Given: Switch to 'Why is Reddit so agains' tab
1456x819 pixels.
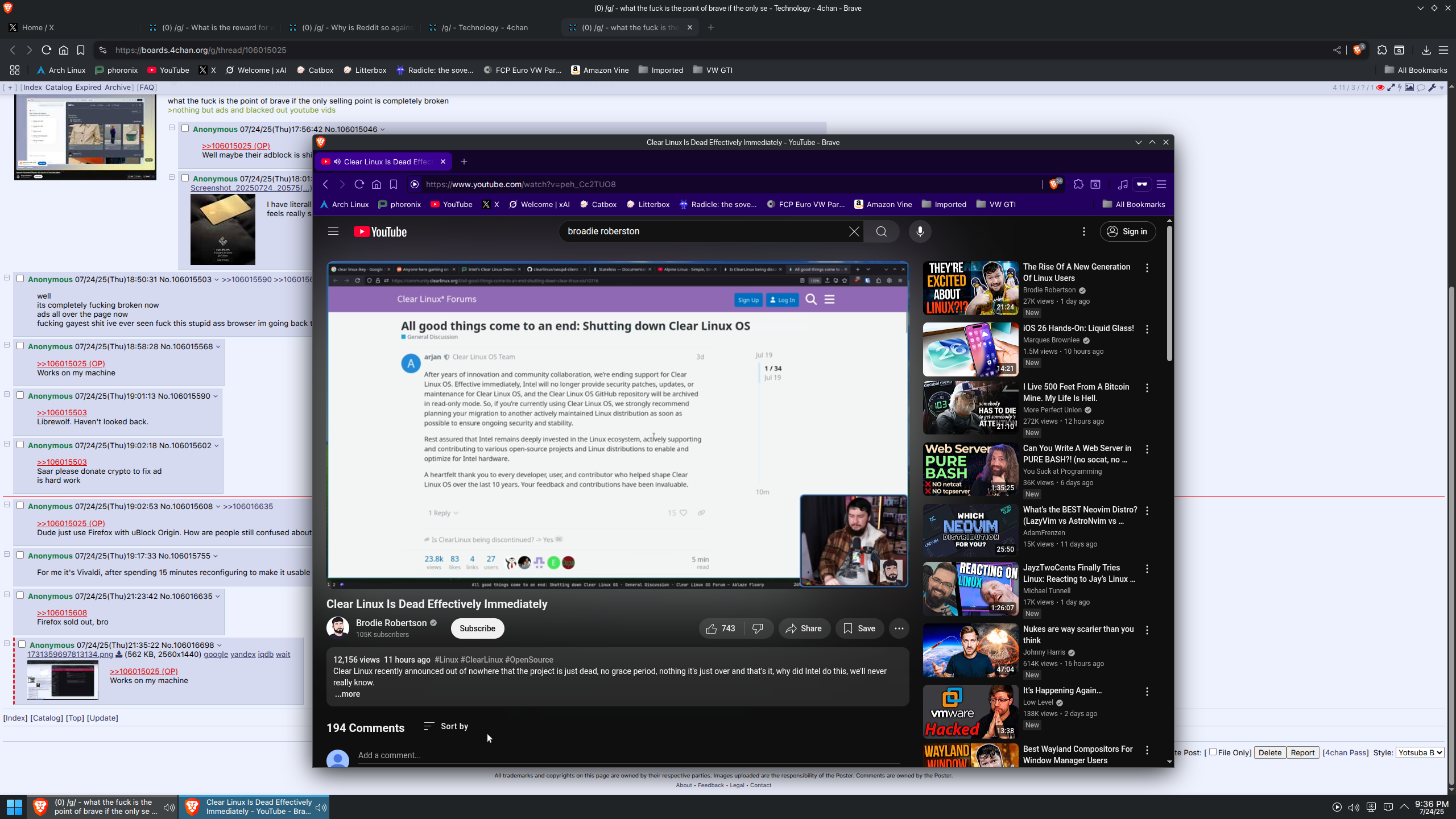Looking at the screenshot, I should point(350,27).
